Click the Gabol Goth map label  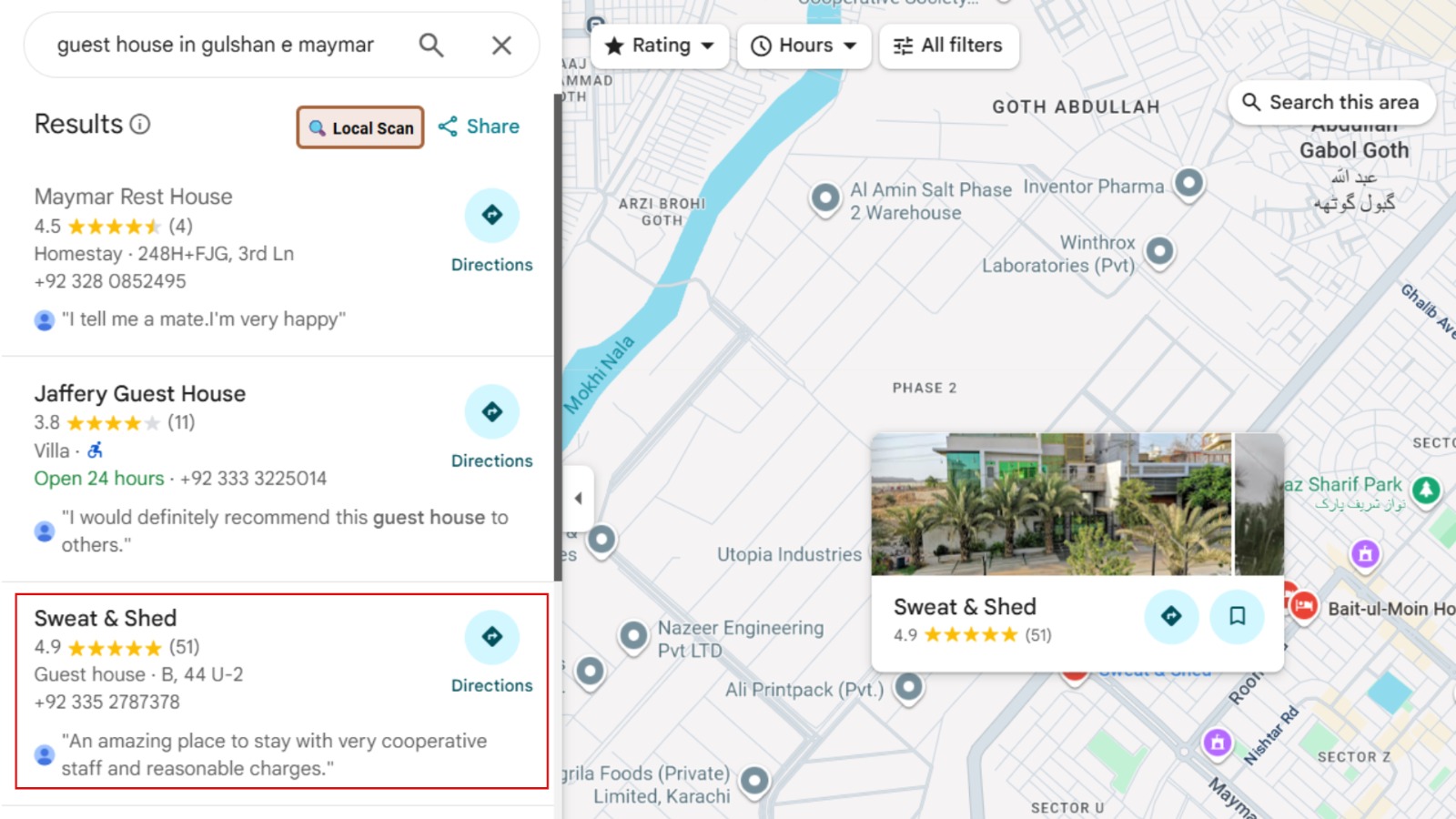1353,150
